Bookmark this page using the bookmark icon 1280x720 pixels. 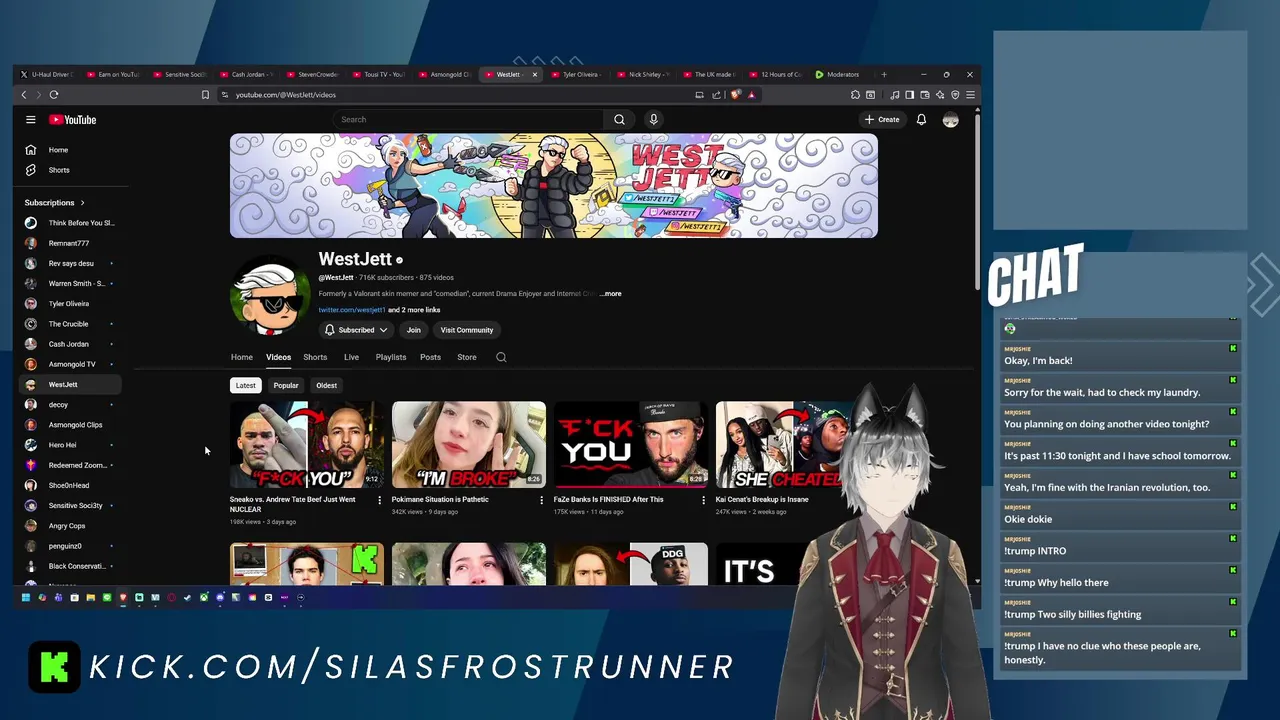pos(205,95)
